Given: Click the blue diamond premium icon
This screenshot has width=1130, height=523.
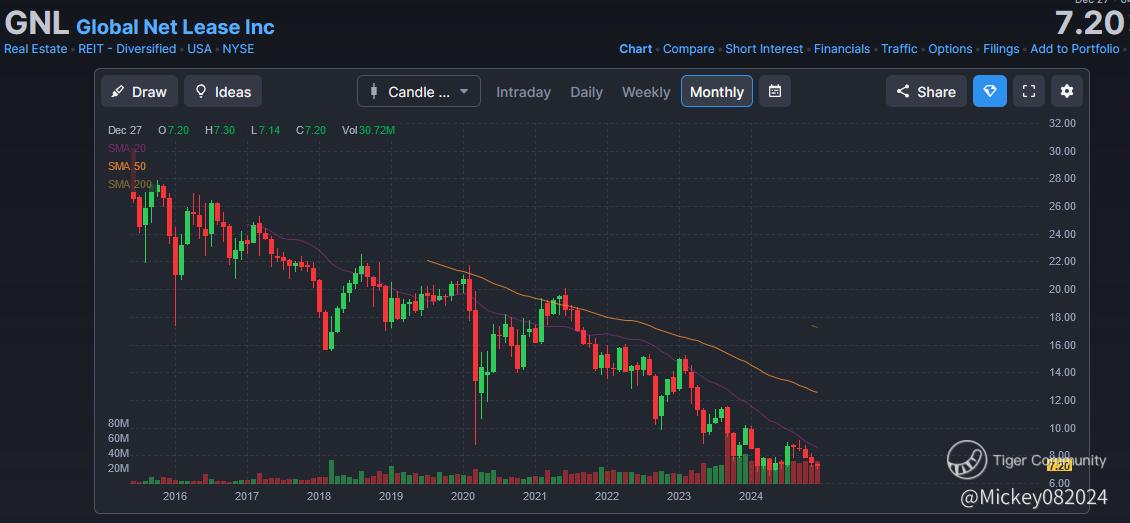Looking at the screenshot, I should point(989,91).
